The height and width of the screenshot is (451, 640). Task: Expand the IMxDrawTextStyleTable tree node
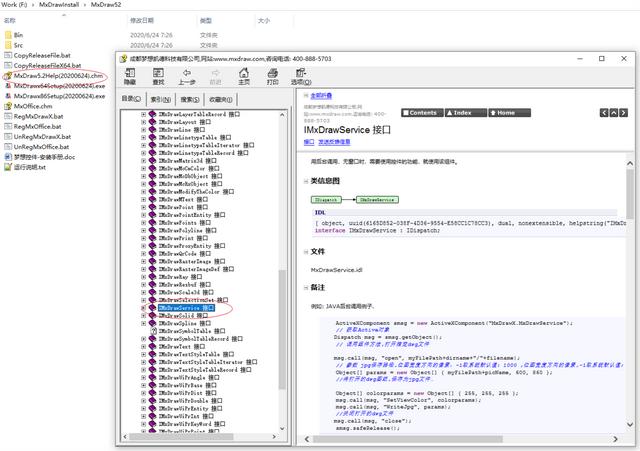coord(143,354)
